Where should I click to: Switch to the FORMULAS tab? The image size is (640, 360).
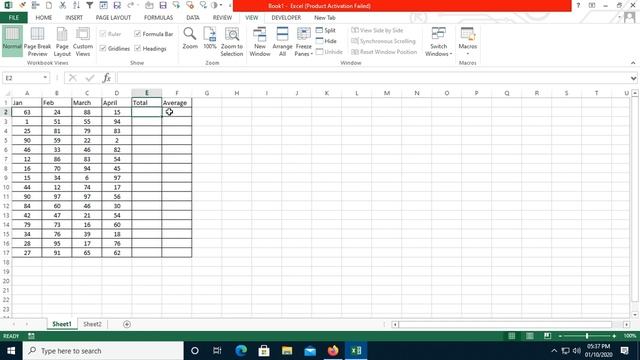pos(158,18)
